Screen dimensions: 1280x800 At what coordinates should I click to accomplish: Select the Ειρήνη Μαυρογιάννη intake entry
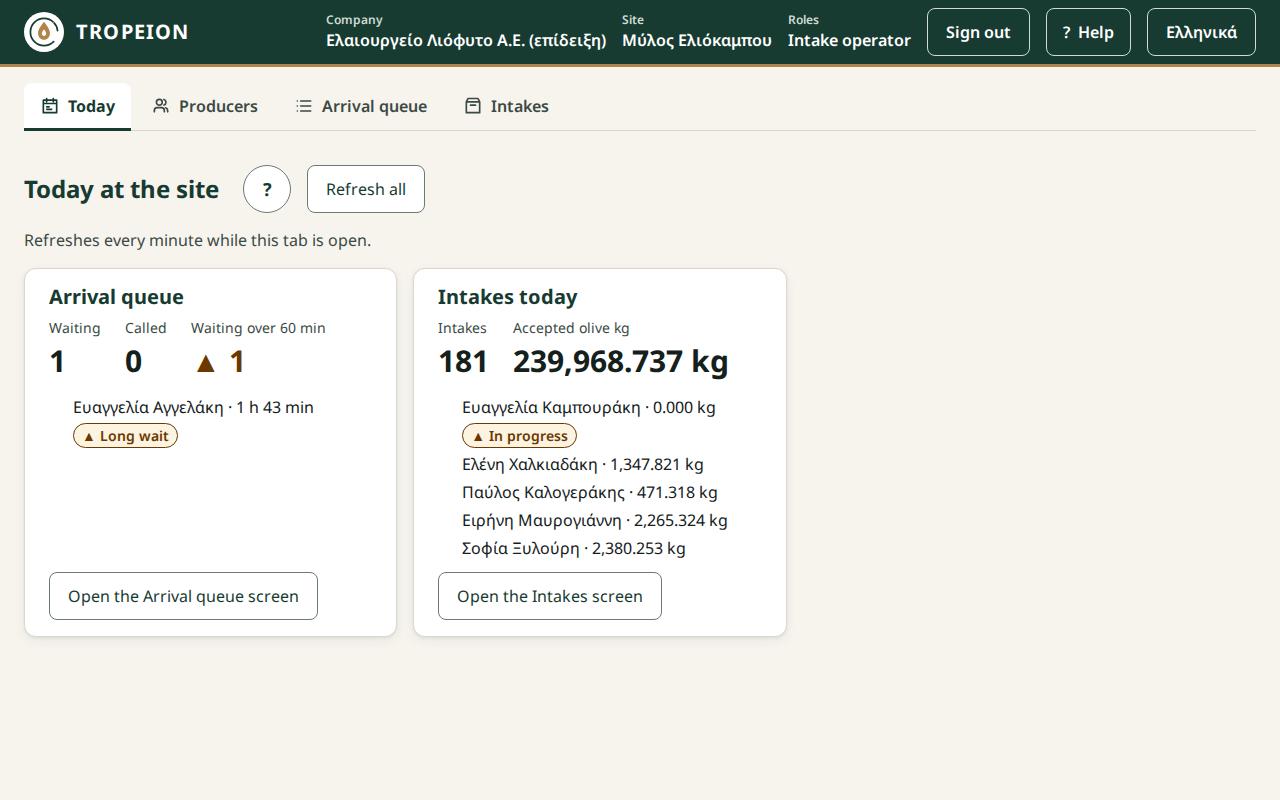click(595, 520)
